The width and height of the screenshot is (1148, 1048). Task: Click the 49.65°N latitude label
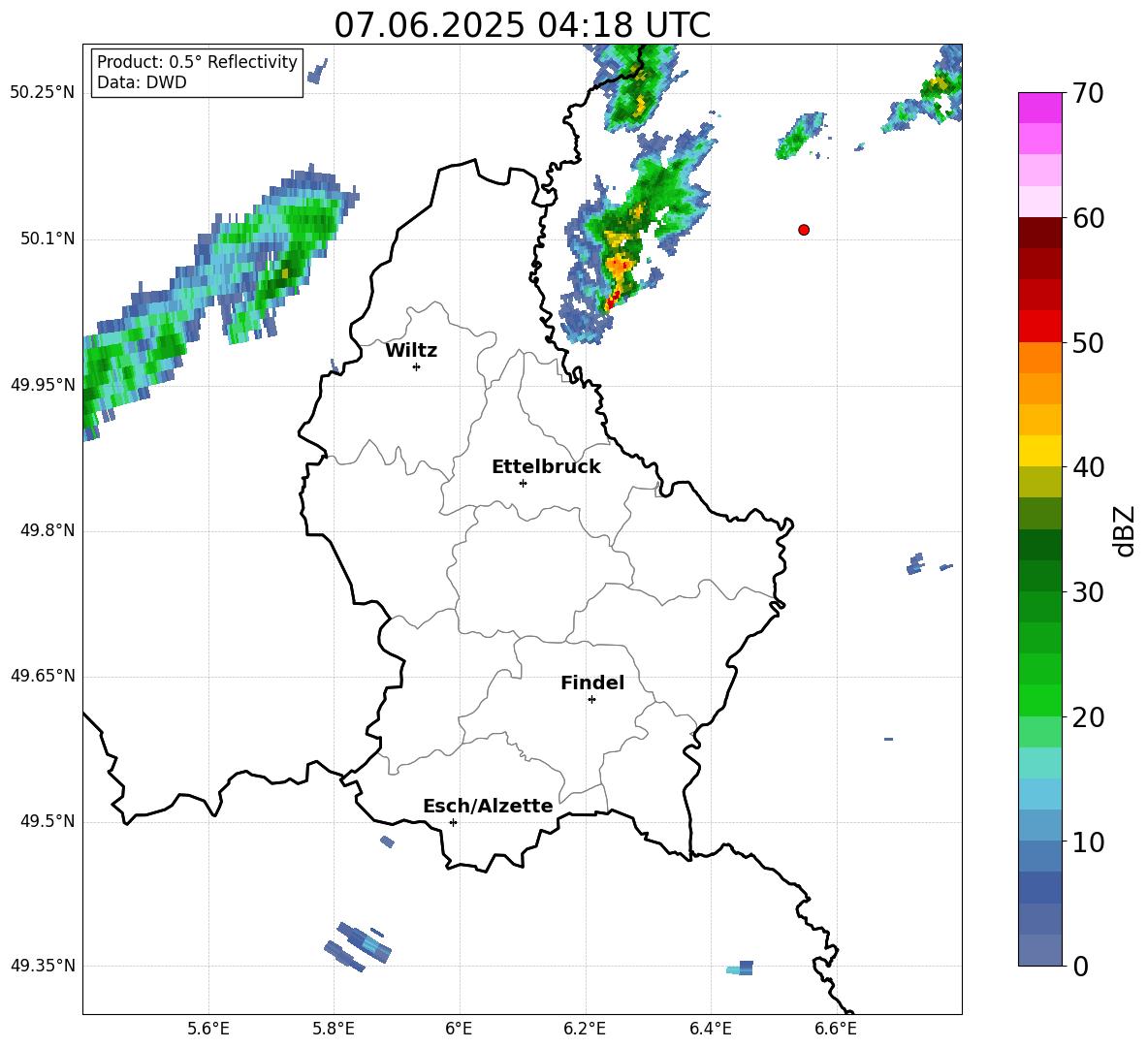(43, 676)
